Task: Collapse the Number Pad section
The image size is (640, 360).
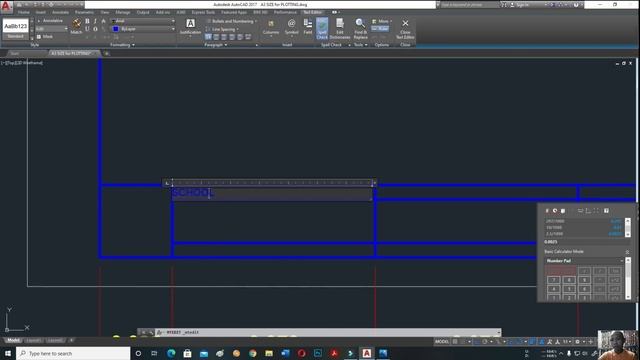Action: [x=622, y=261]
